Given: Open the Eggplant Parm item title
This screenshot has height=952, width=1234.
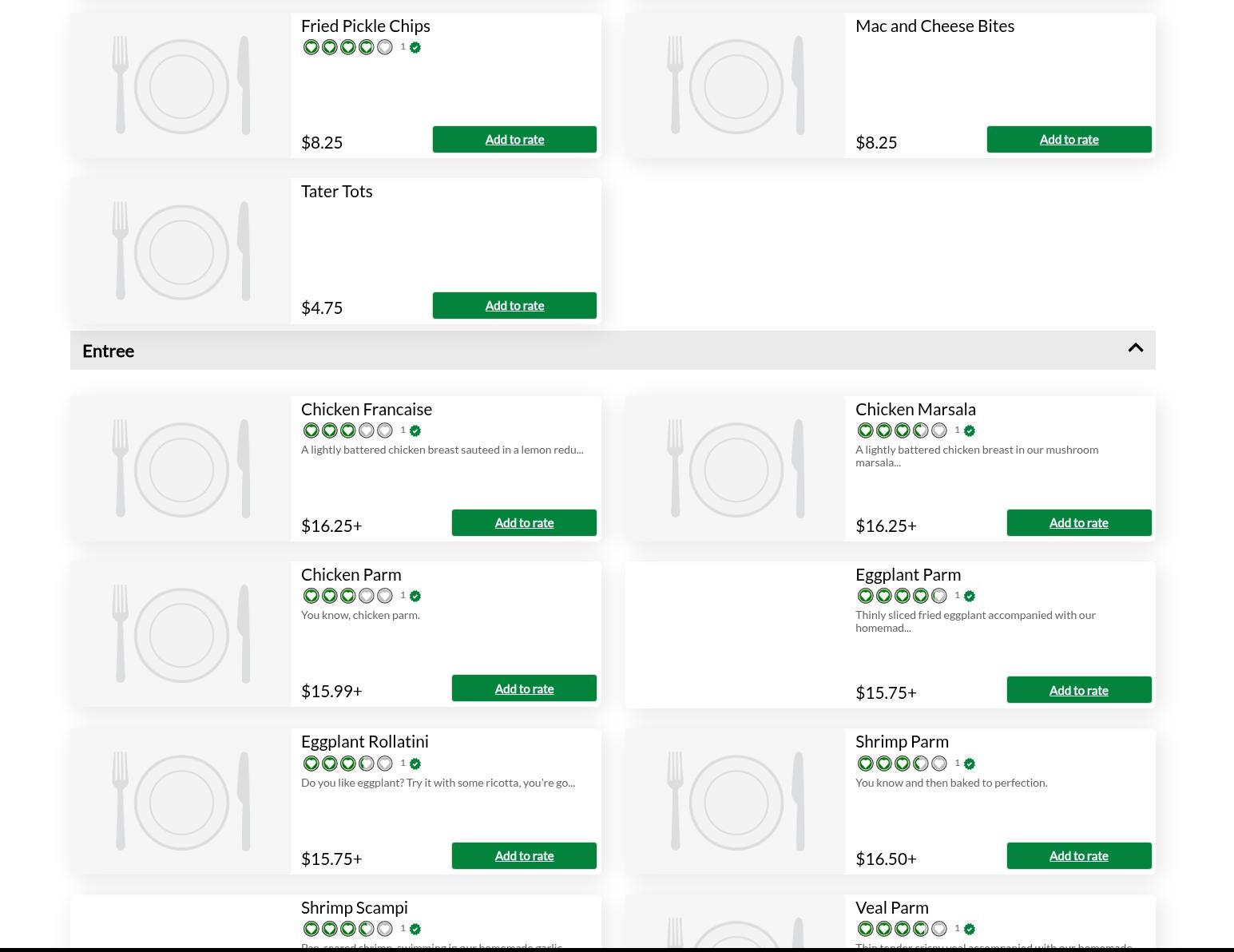Looking at the screenshot, I should click(908, 574).
